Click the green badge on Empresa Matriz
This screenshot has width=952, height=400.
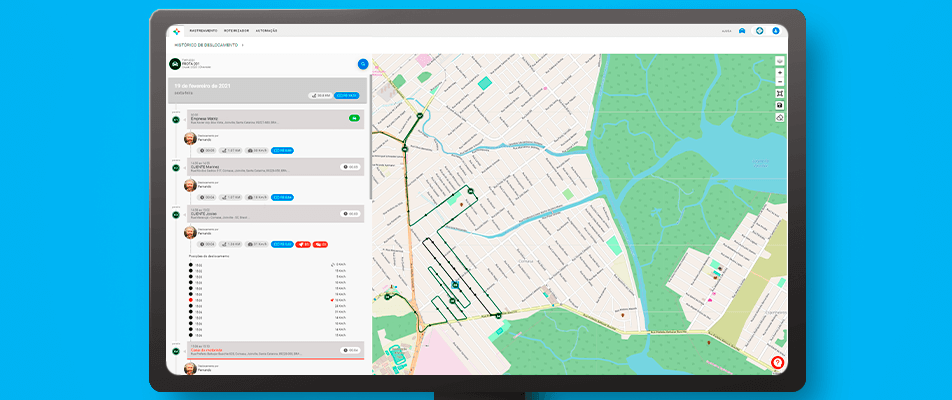354,118
